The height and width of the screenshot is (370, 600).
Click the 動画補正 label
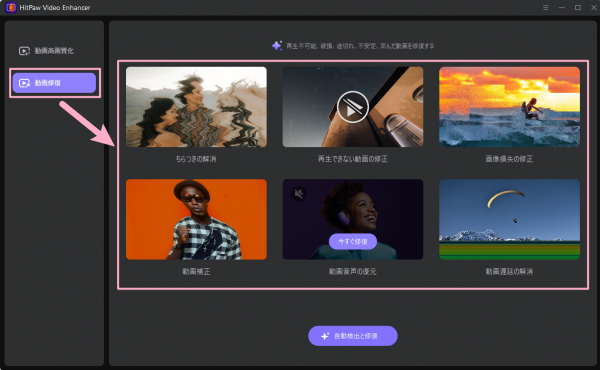pos(196,272)
